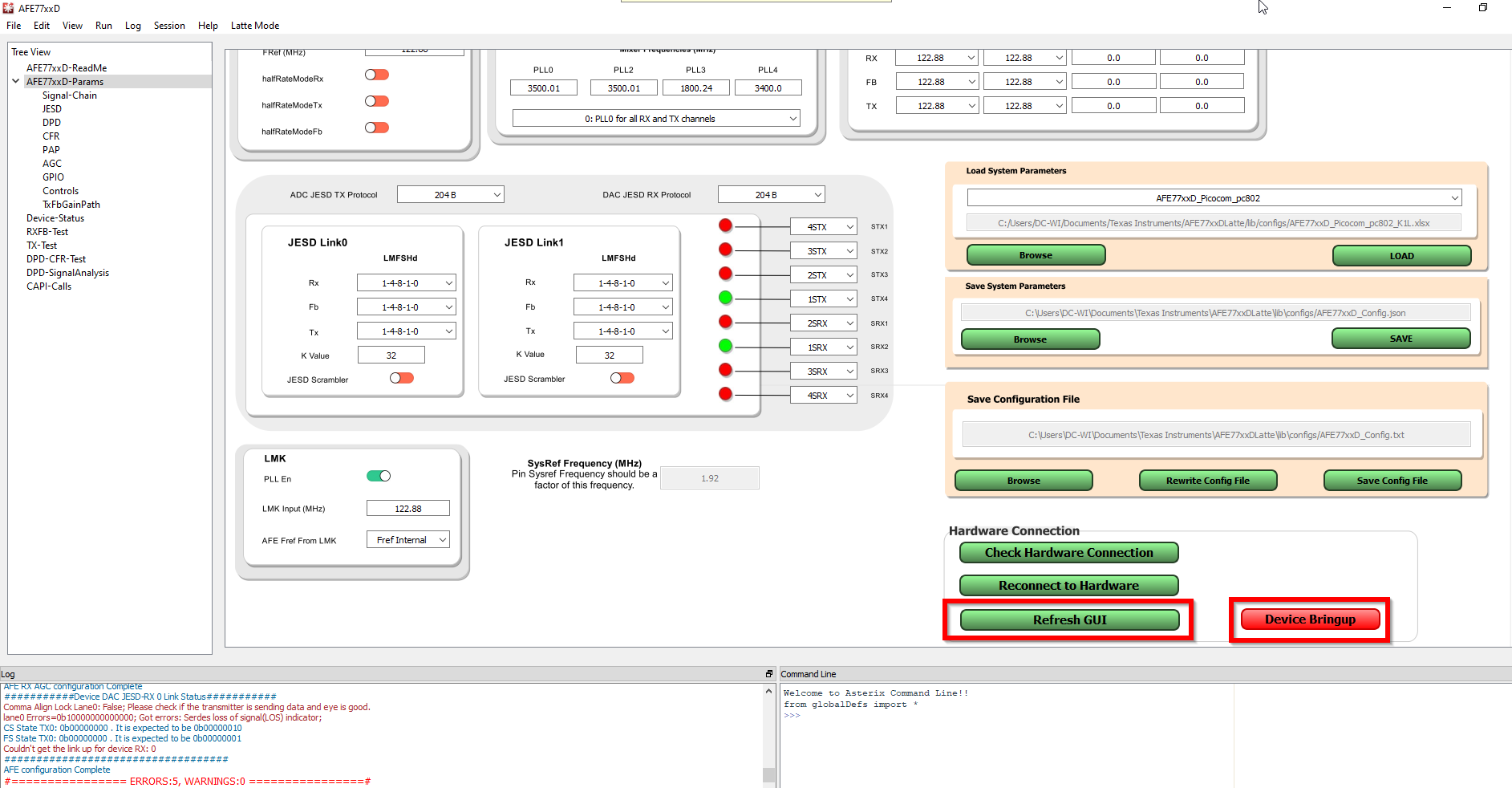Open the File menu
This screenshot has height=788, width=1512.
[x=14, y=26]
